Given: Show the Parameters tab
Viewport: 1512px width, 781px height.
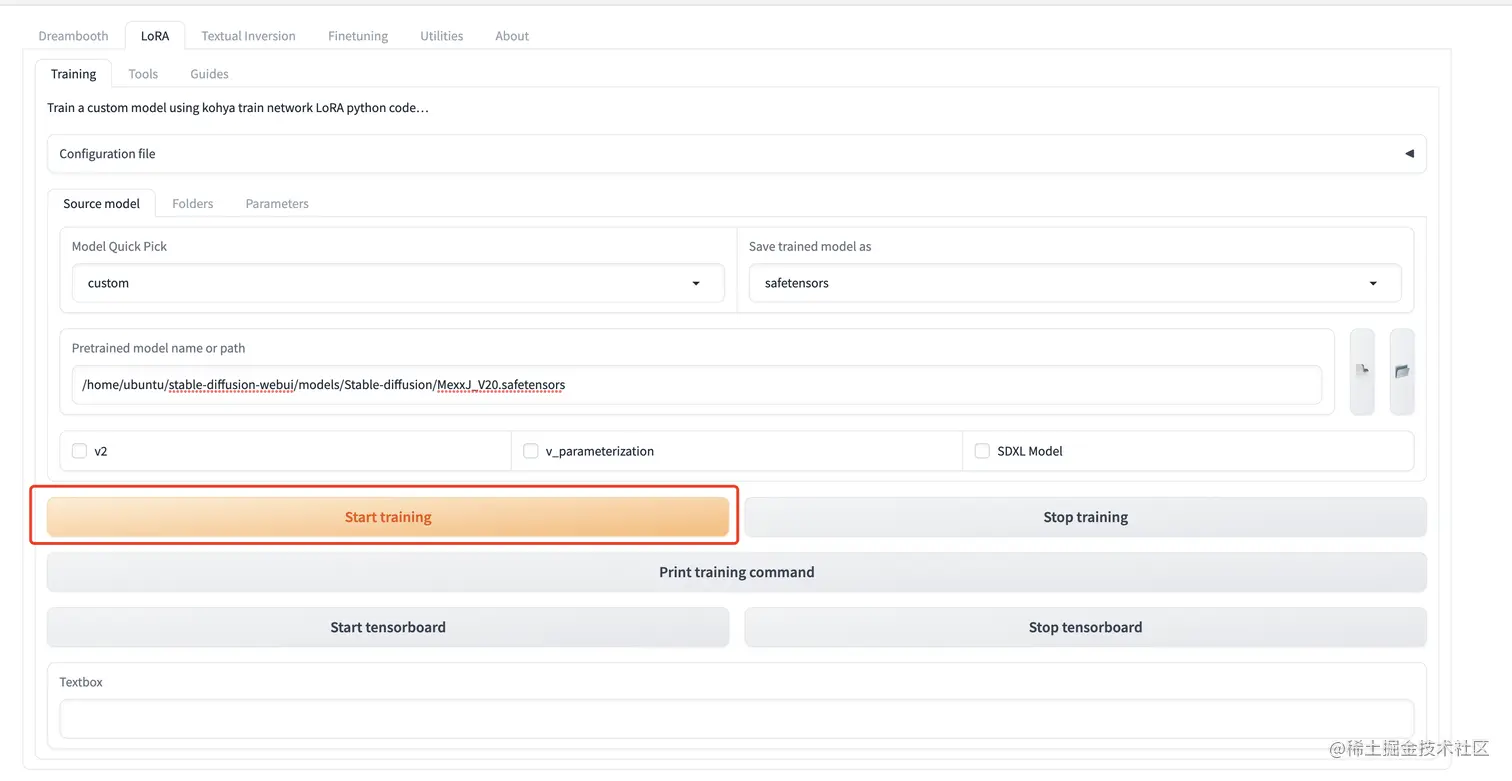Looking at the screenshot, I should (x=277, y=204).
